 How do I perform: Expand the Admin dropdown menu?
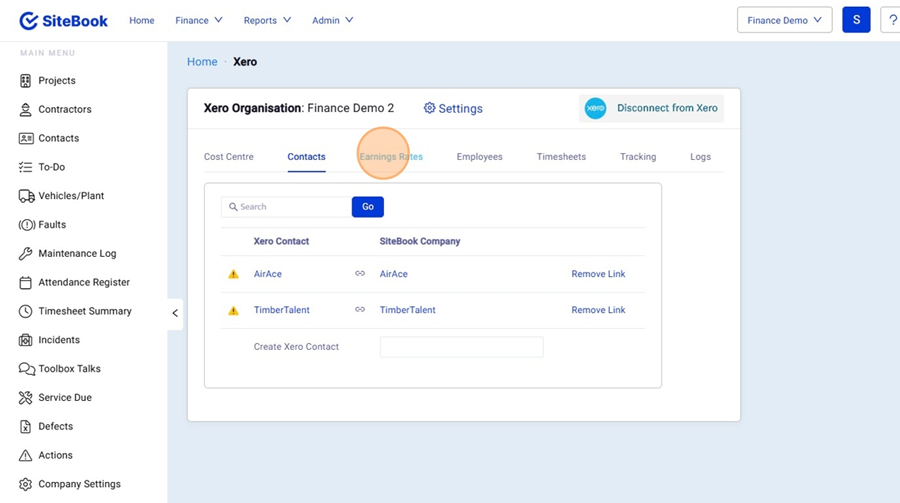coord(332,20)
